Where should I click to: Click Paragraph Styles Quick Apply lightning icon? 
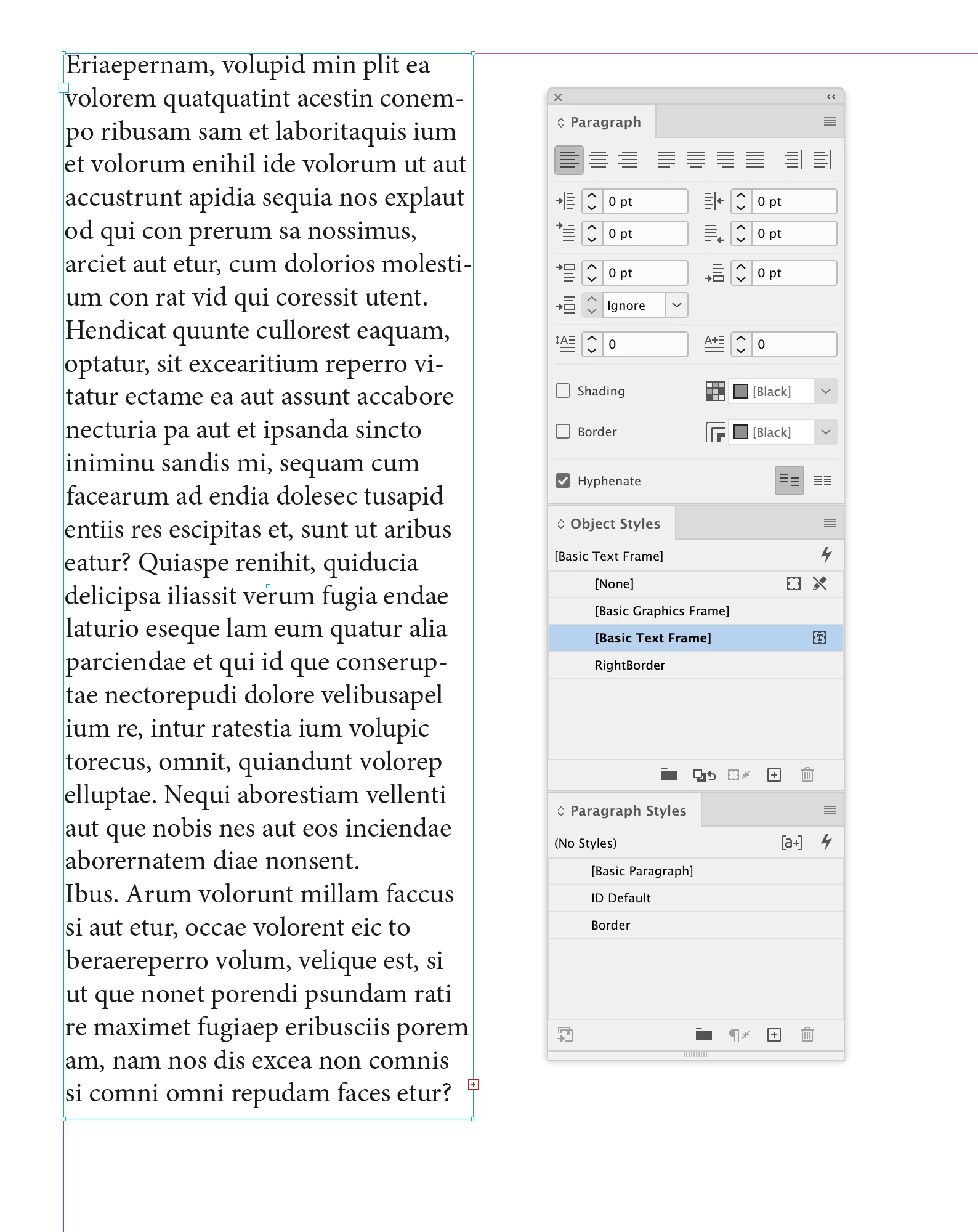826,842
